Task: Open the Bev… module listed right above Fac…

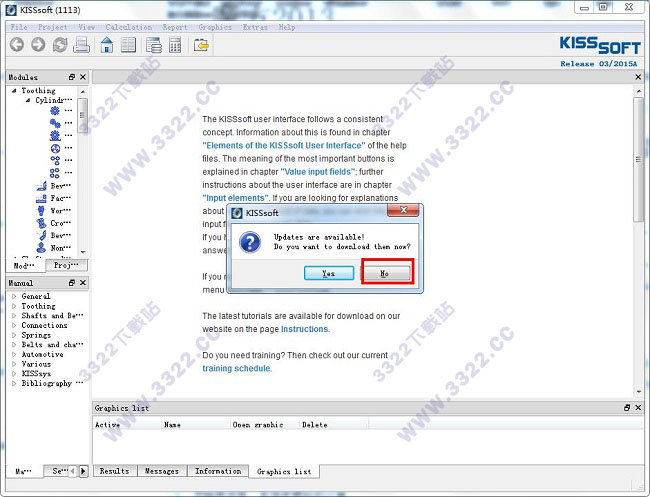Action: pyautogui.click(x=54, y=186)
